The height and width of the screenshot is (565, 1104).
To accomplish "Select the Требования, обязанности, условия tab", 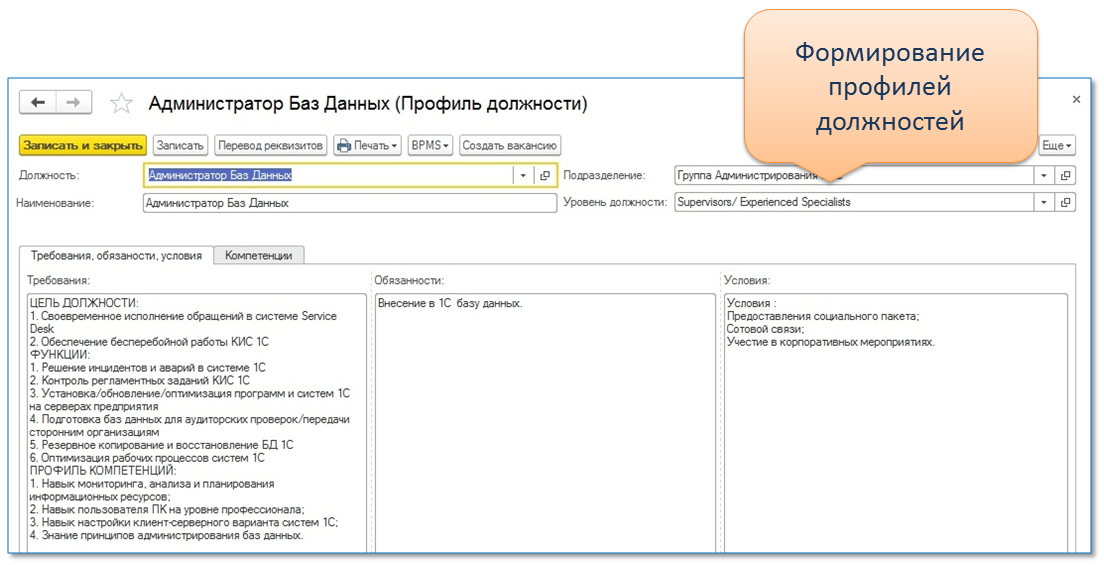I will pos(115,255).
